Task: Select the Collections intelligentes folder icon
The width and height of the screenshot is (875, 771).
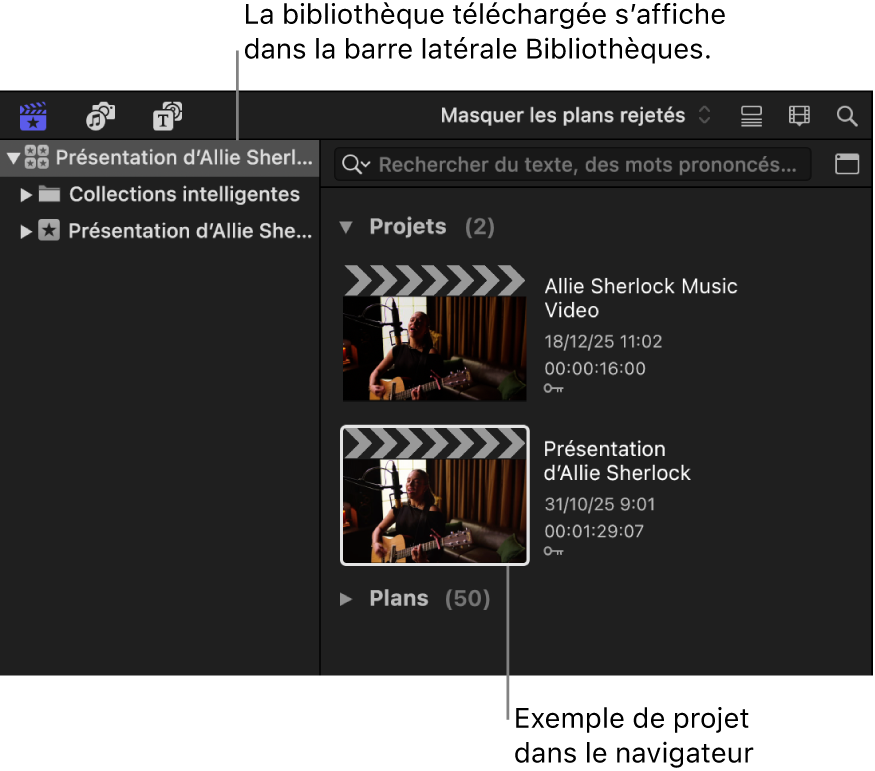Action: [49, 194]
